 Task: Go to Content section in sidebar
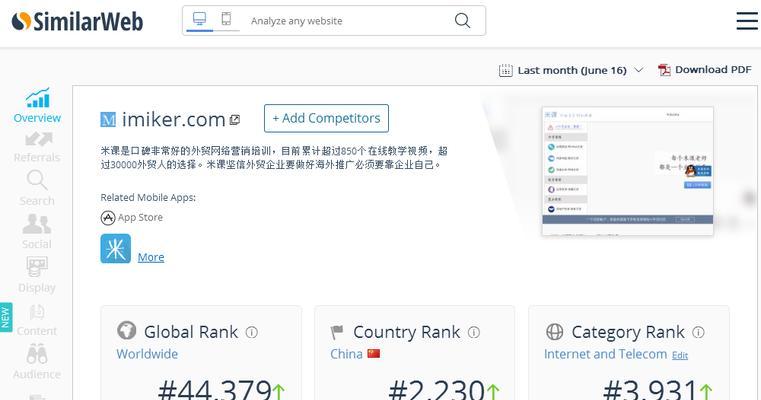pyautogui.click(x=37, y=320)
